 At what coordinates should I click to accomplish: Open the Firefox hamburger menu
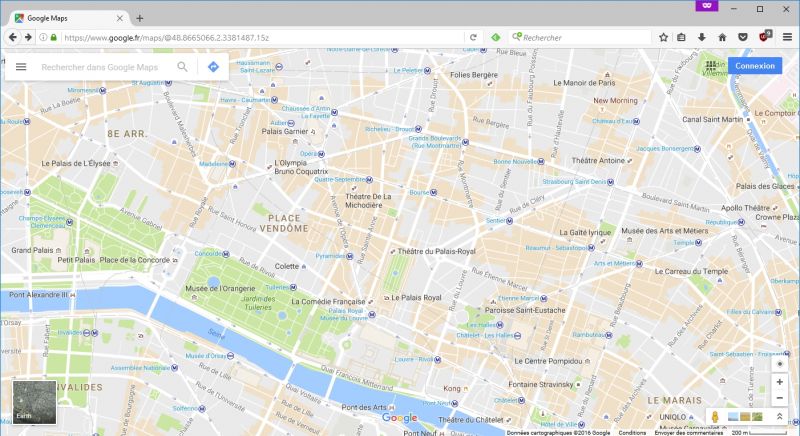787,37
